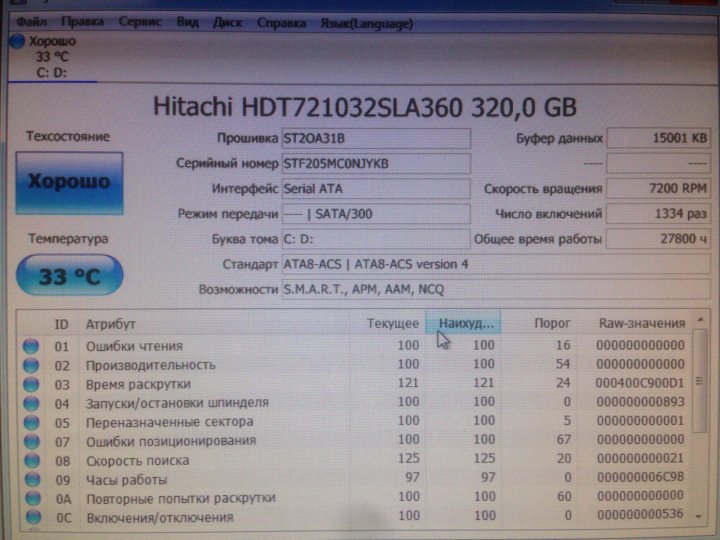
Task: Click the buffer size value 15001 KB
Action: click(x=658, y=138)
